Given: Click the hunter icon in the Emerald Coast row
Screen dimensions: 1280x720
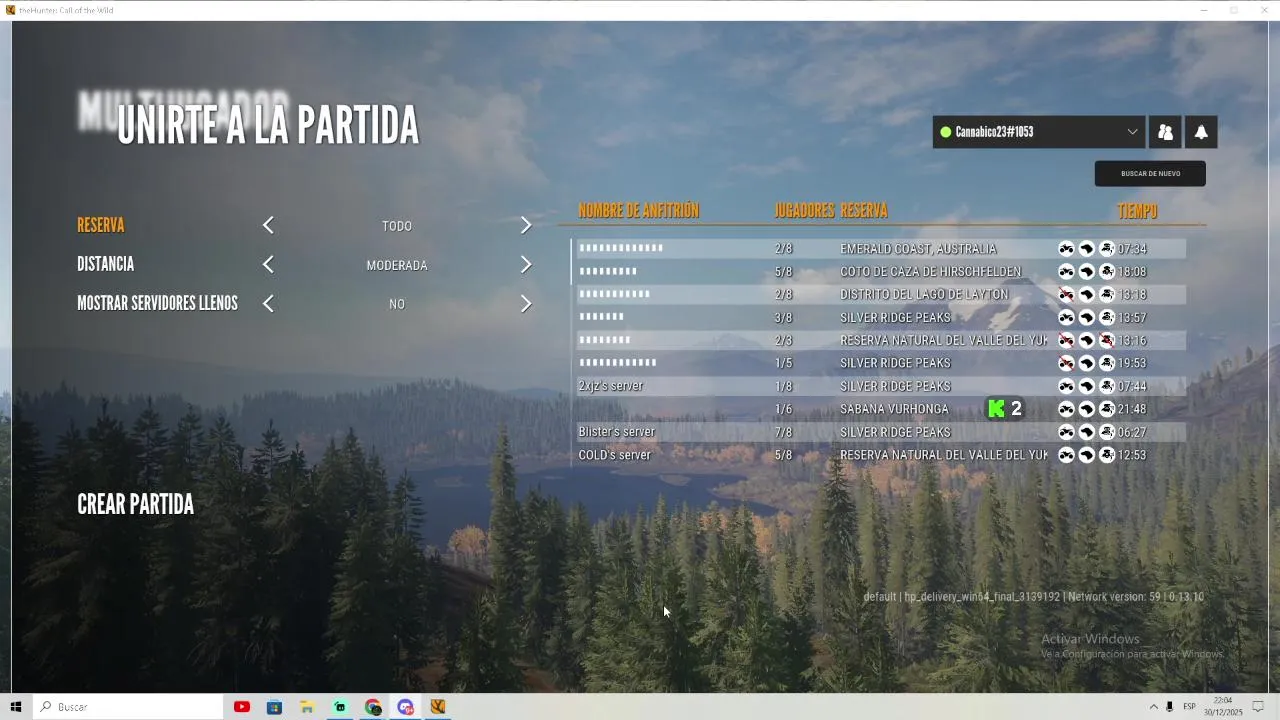Looking at the screenshot, I should coord(1106,249).
